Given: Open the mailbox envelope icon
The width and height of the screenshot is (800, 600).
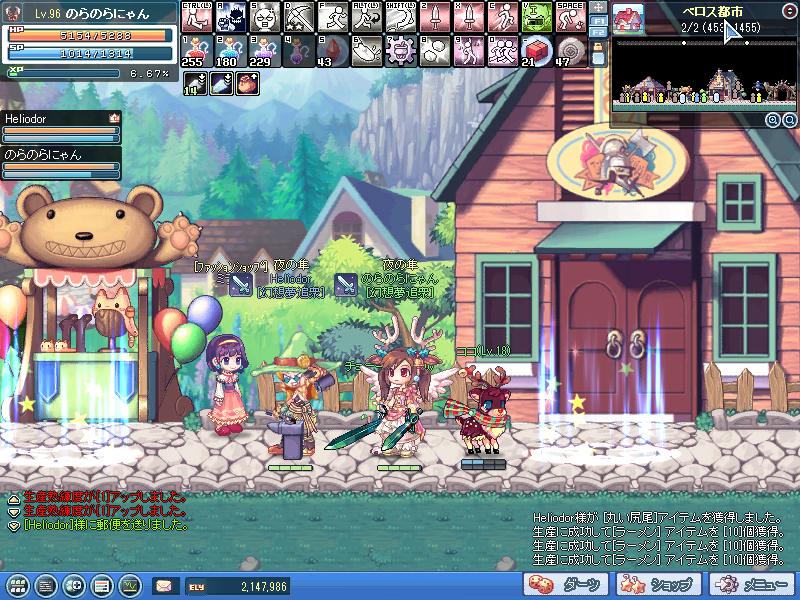Looking at the screenshot, I should click(165, 586).
